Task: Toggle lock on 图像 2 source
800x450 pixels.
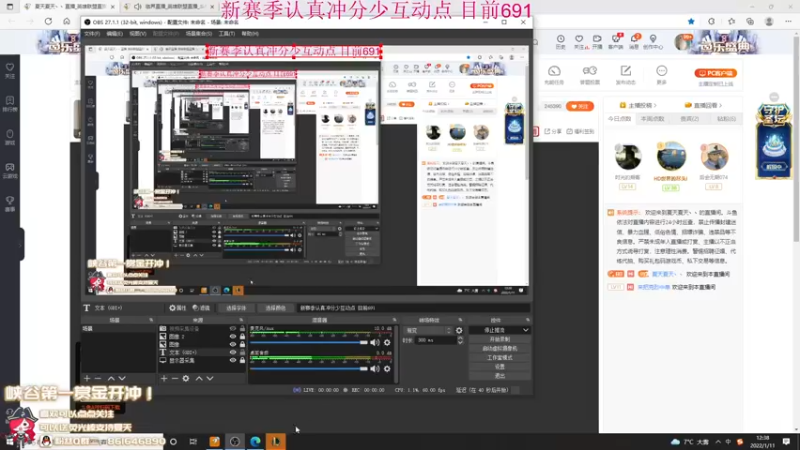Action: point(242,337)
